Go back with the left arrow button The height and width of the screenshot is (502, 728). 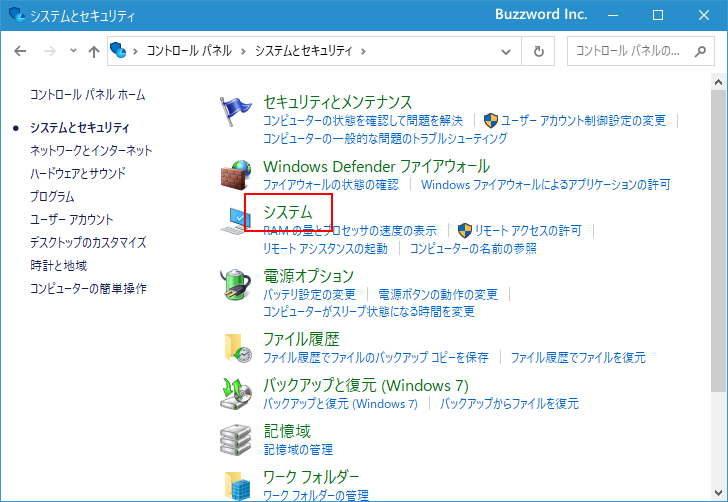coord(20,51)
